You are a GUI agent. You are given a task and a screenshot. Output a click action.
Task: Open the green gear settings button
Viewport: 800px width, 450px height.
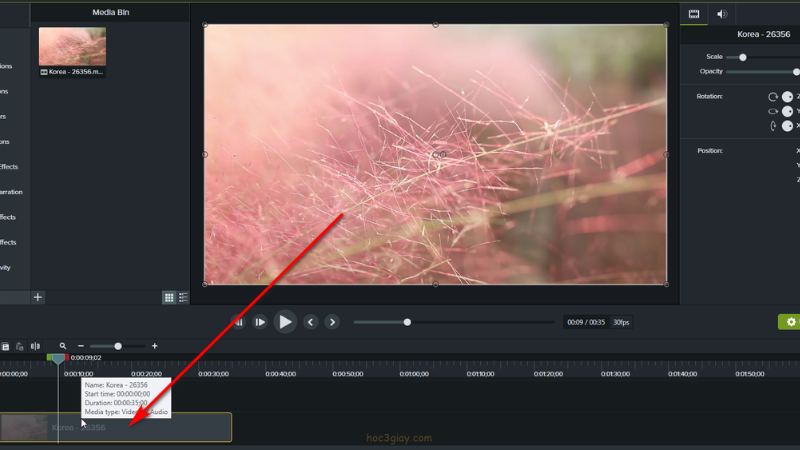[x=790, y=322]
